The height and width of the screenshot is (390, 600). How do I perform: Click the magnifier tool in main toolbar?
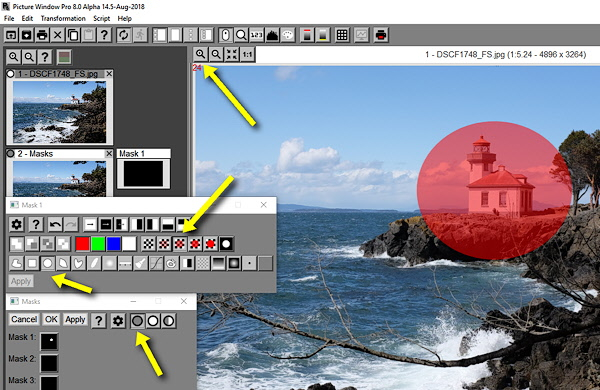pos(241,35)
